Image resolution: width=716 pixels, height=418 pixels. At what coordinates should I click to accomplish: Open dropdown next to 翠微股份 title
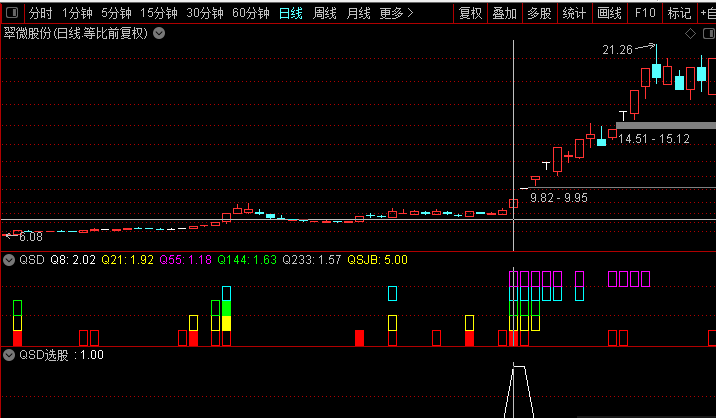(159, 33)
